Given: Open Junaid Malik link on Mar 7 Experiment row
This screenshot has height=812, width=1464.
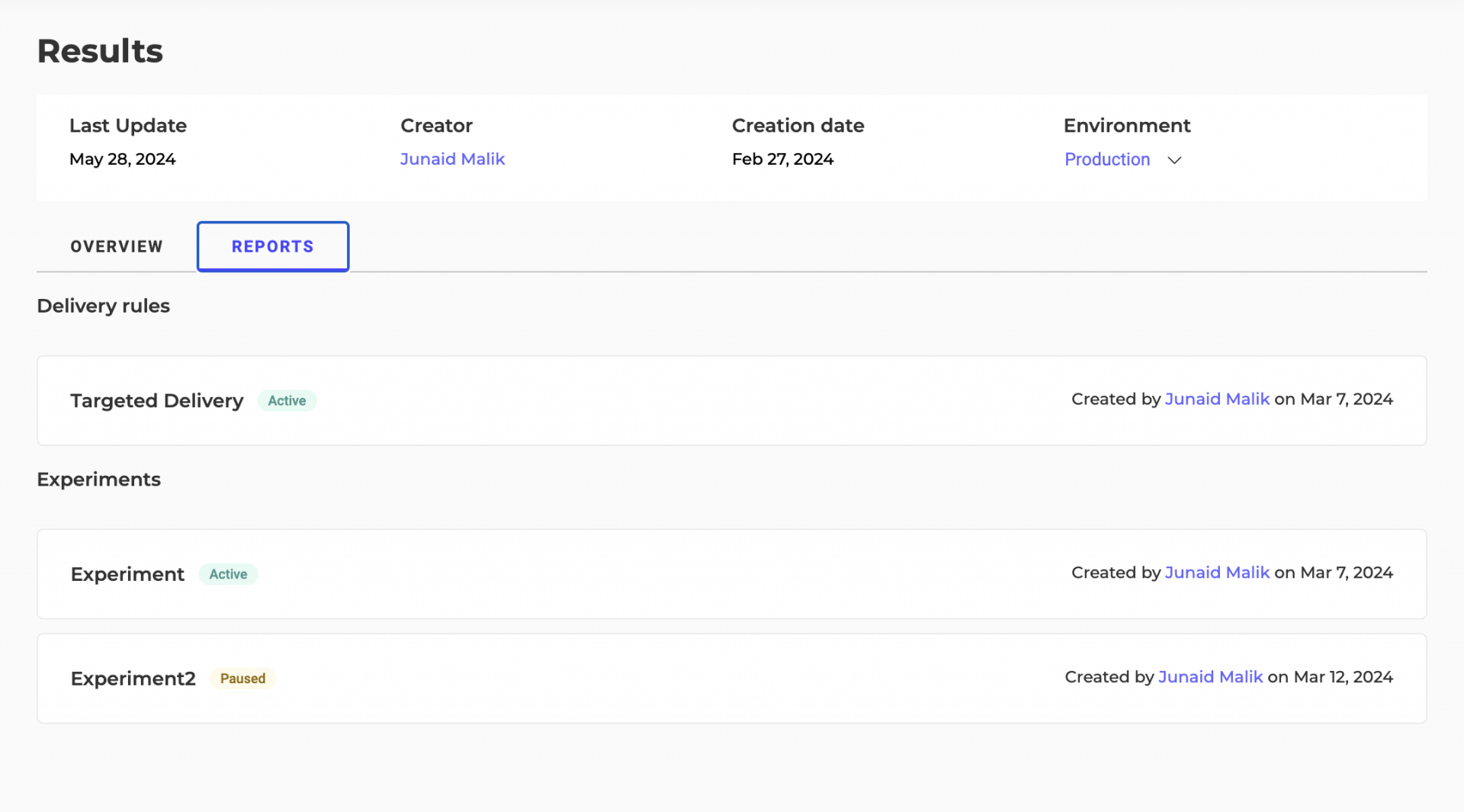Looking at the screenshot, I should (x=1217, y=573).
